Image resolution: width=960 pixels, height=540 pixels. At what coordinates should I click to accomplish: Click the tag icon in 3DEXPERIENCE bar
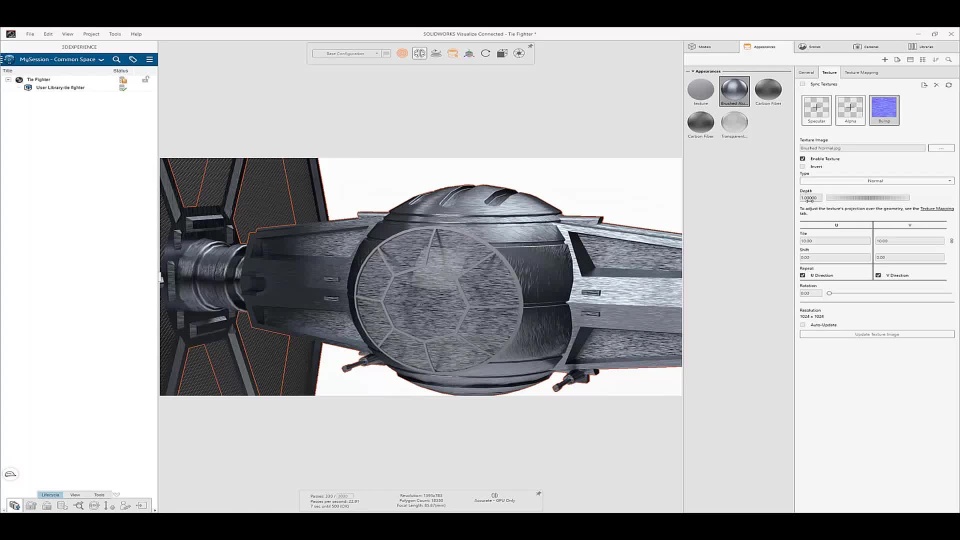point(132,59)
